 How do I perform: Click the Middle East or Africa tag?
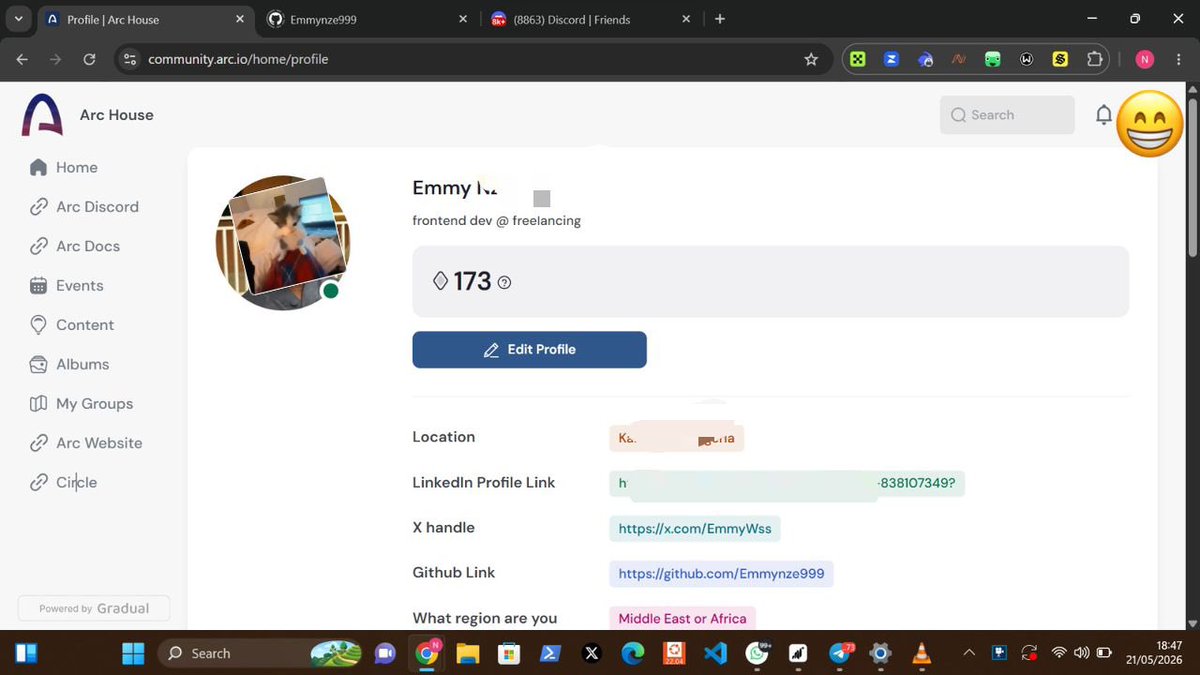[x=682, y=619]
